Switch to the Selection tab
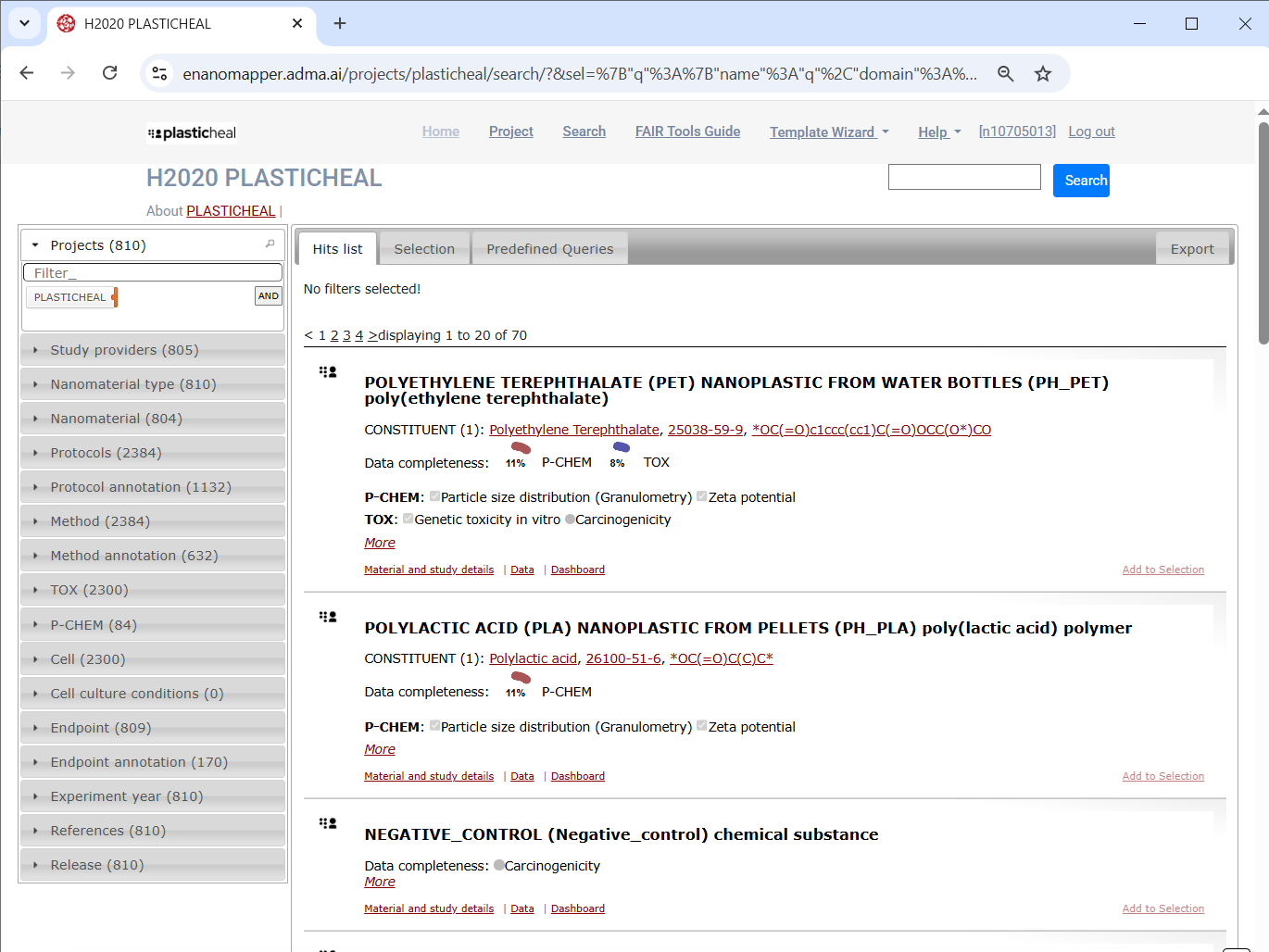 [424, 249]
